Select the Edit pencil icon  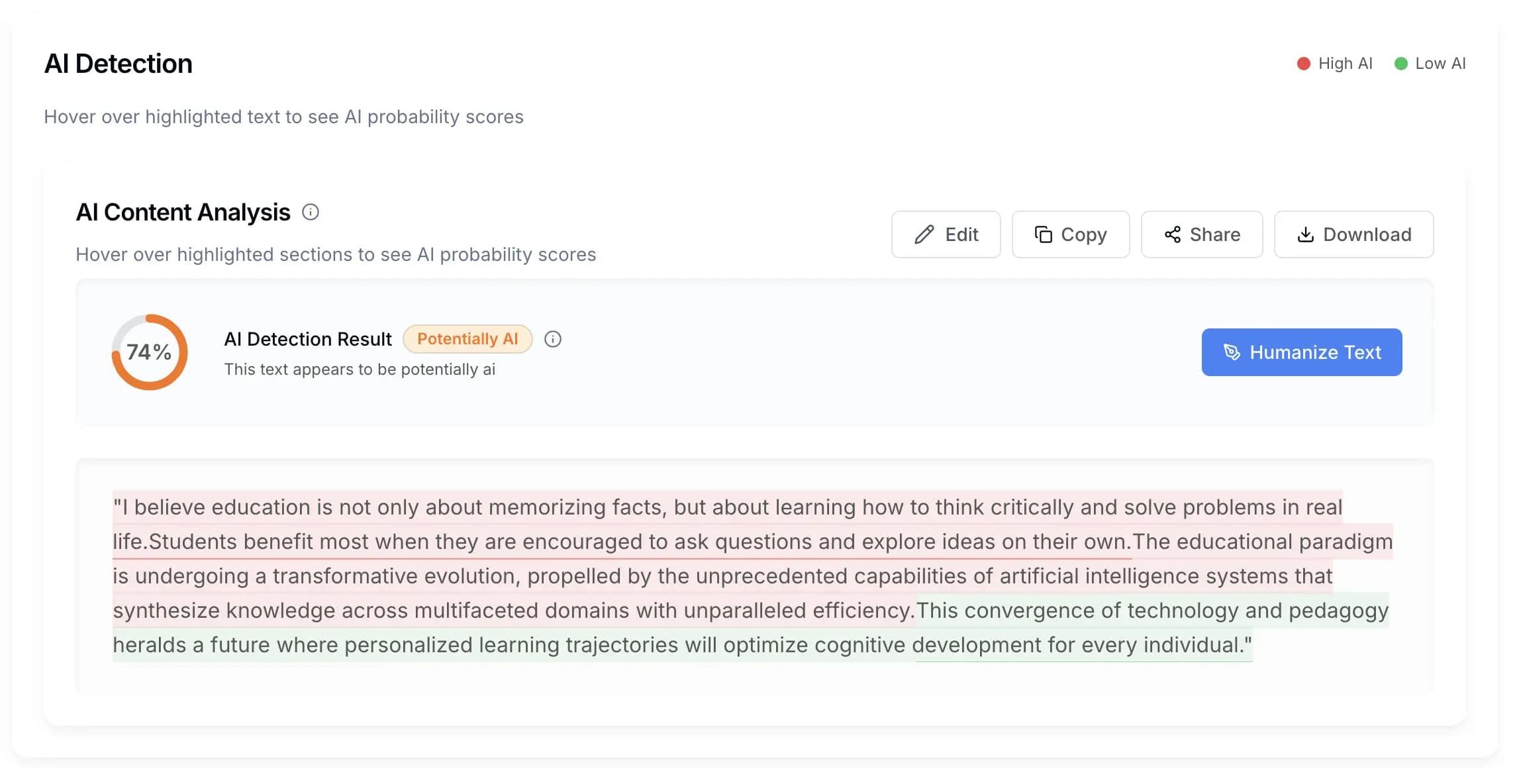point(926,234)
